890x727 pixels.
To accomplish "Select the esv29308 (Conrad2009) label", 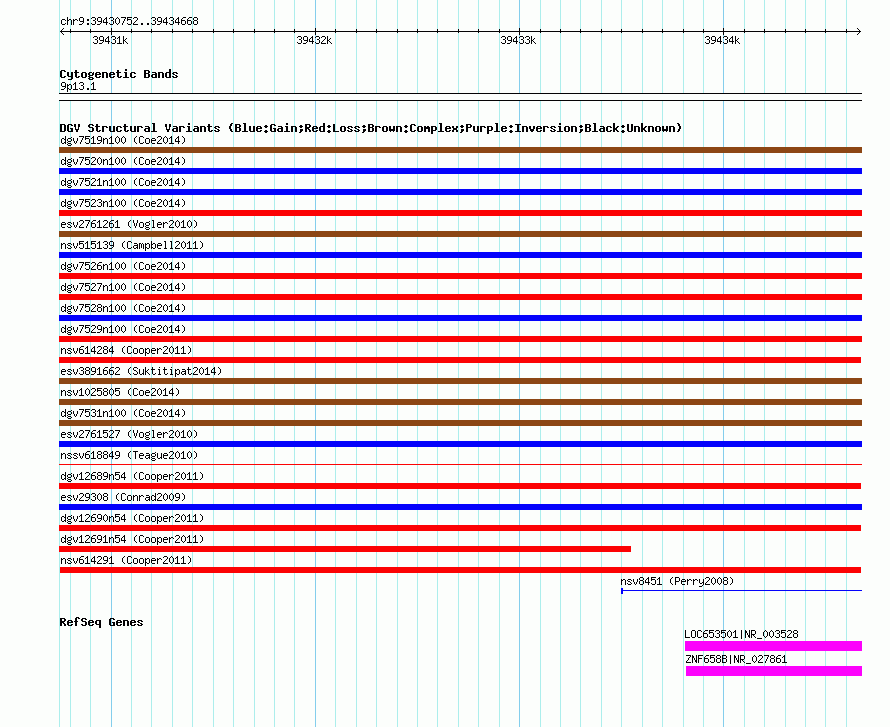I will [123, 497].
